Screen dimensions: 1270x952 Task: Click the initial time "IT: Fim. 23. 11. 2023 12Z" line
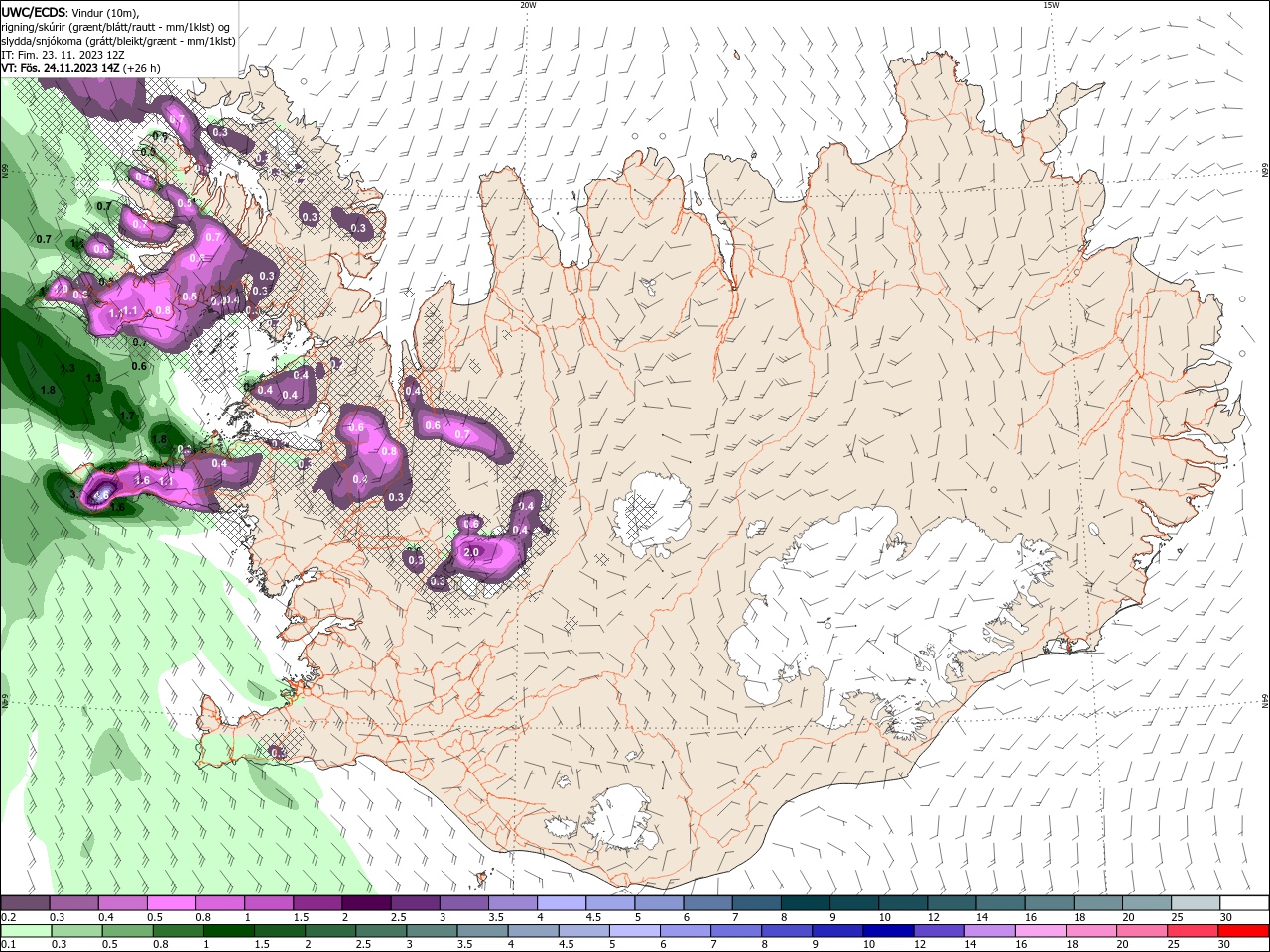click(x=63, y=55)
